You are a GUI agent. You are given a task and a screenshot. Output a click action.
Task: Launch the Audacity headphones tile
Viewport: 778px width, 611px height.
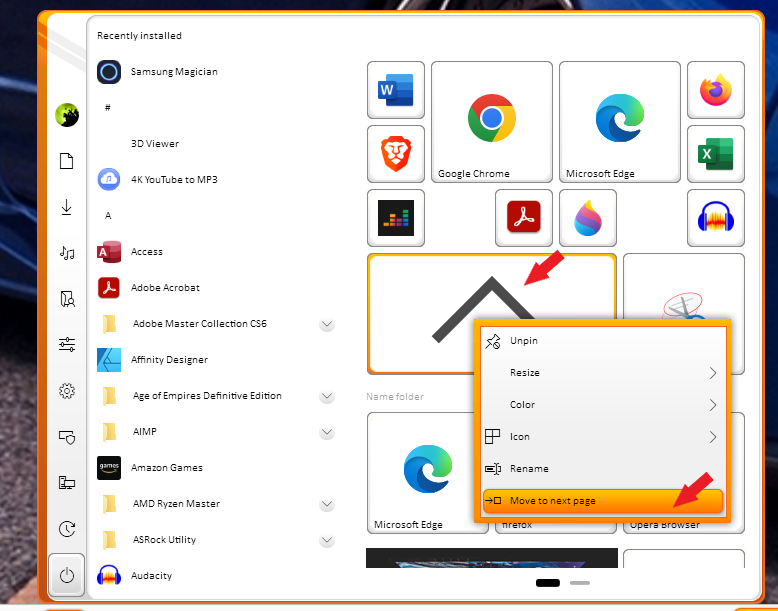[x=715, y=218]
